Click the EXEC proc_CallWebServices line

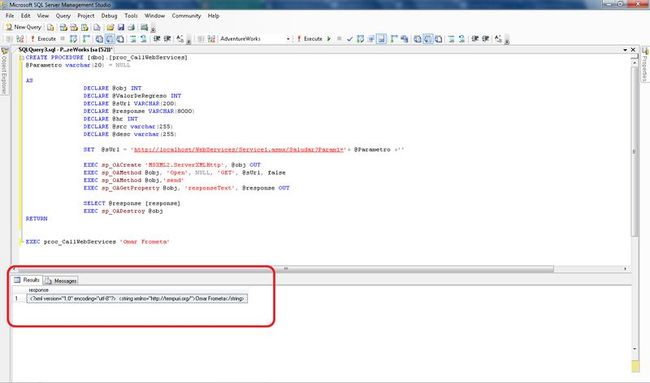click(x=97, y=242)
